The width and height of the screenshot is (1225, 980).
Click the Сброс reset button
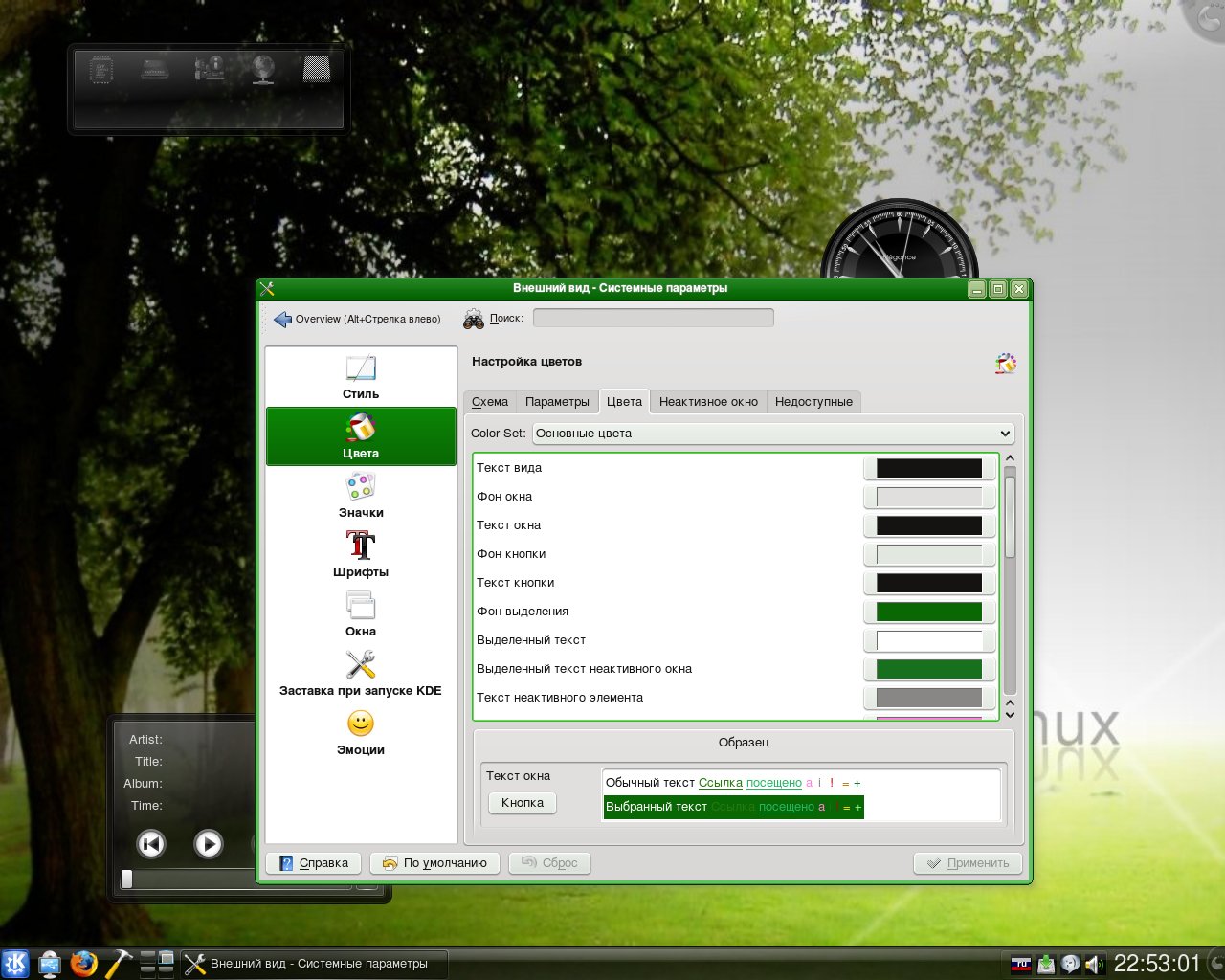[x=549, y=863]
